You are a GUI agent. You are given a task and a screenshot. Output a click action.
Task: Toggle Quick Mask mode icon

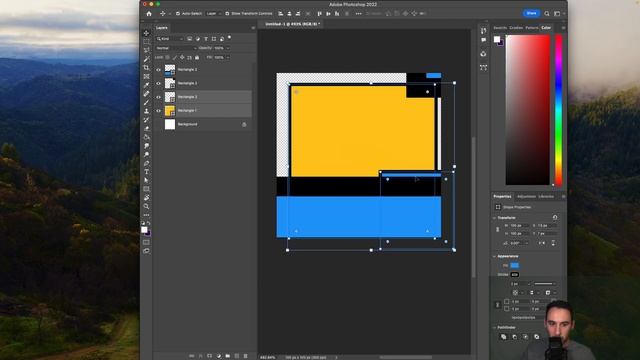click(147, 242)
